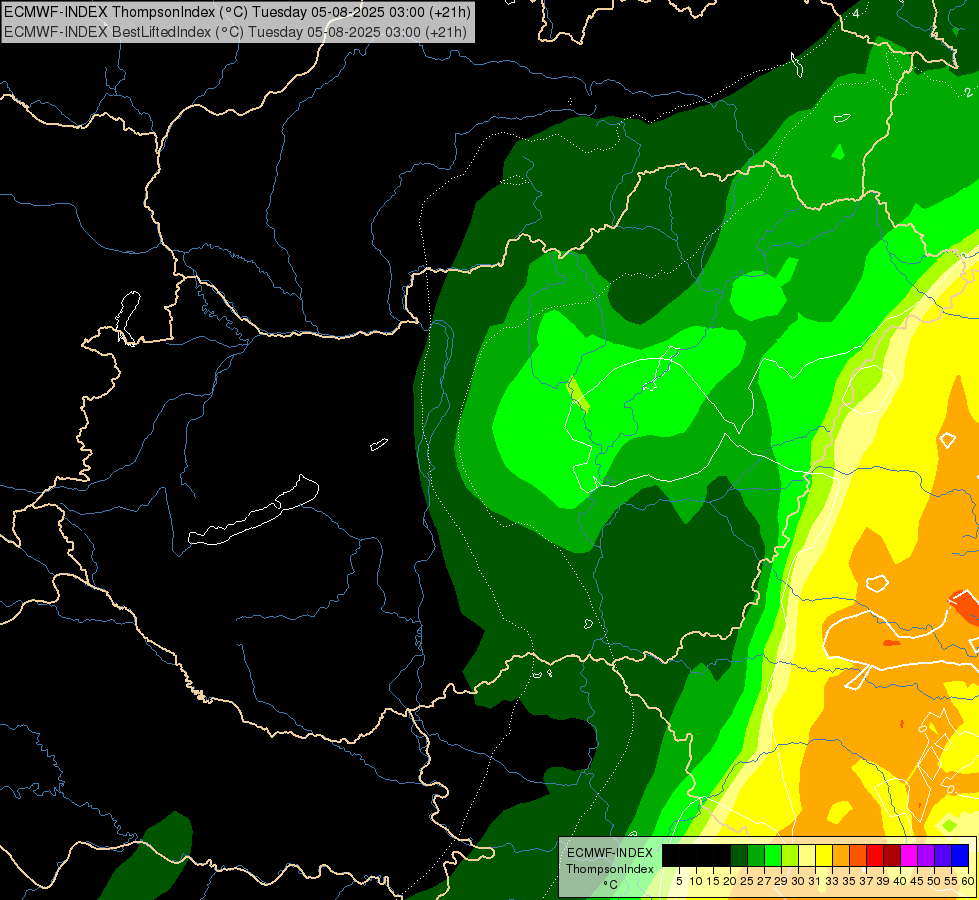Pick the yellow 31–33 legend swatch
This screenshot has width=979, height=900.
coord(824,856)
